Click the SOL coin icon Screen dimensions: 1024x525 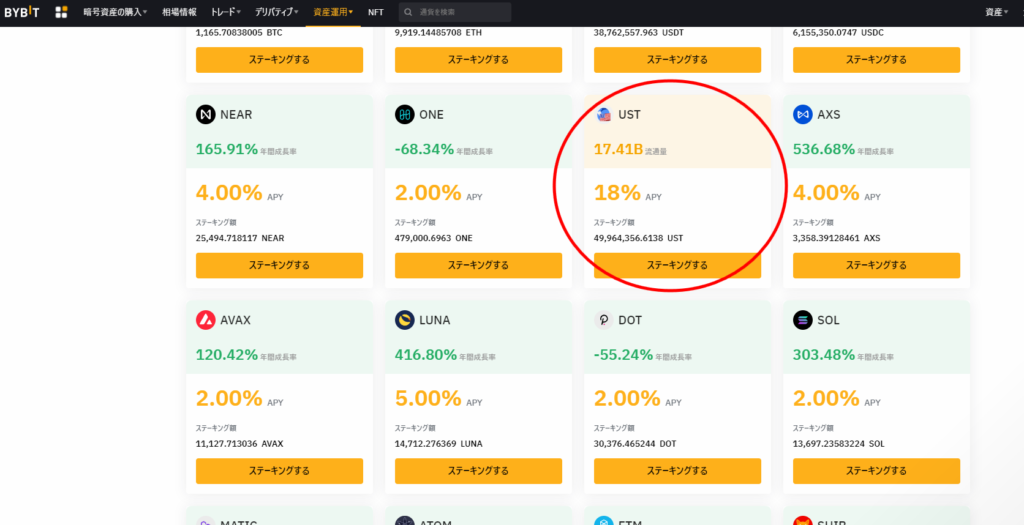pyautogui.click(x=803, y=320)
